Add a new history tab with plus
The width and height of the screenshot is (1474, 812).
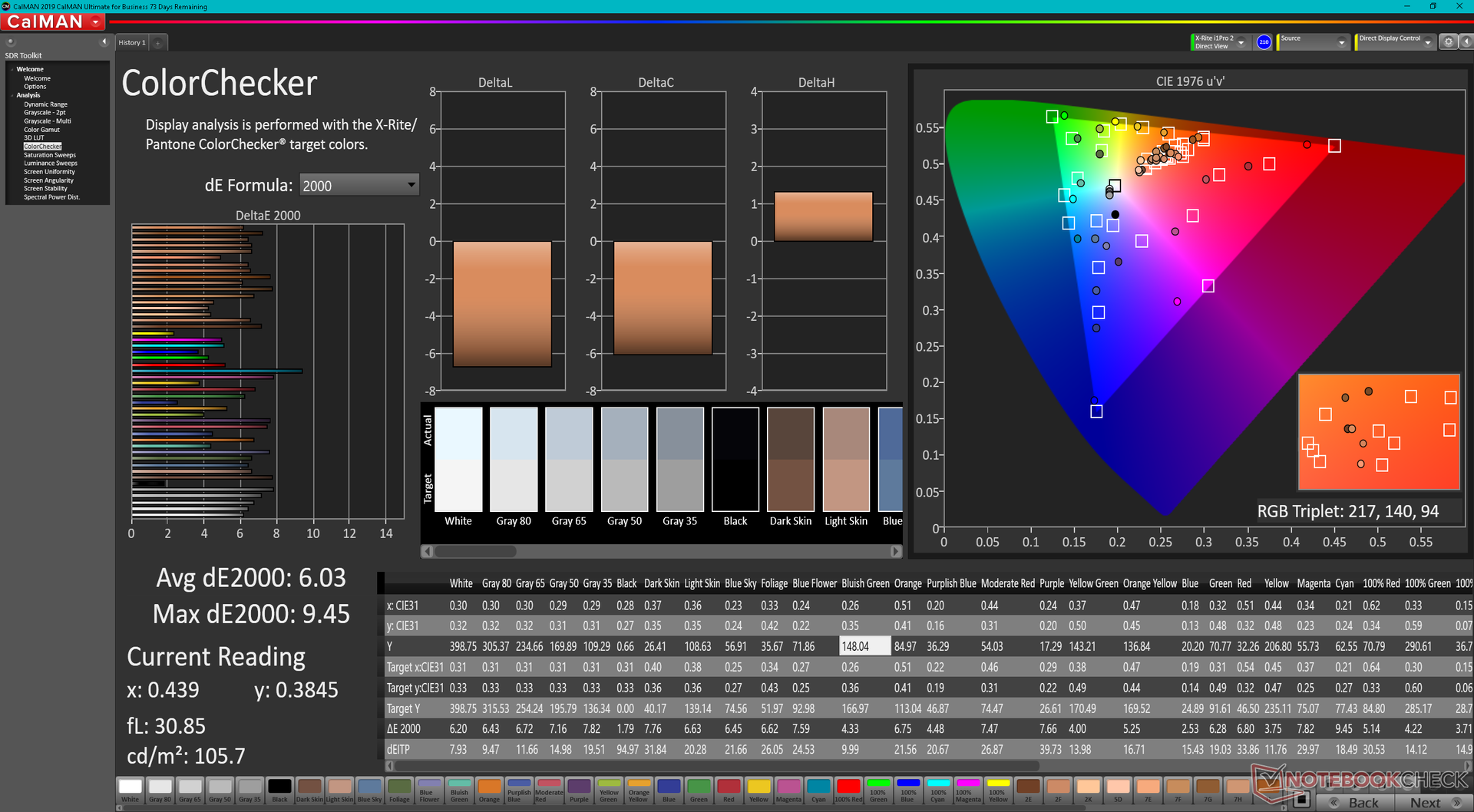coord(158,43)
